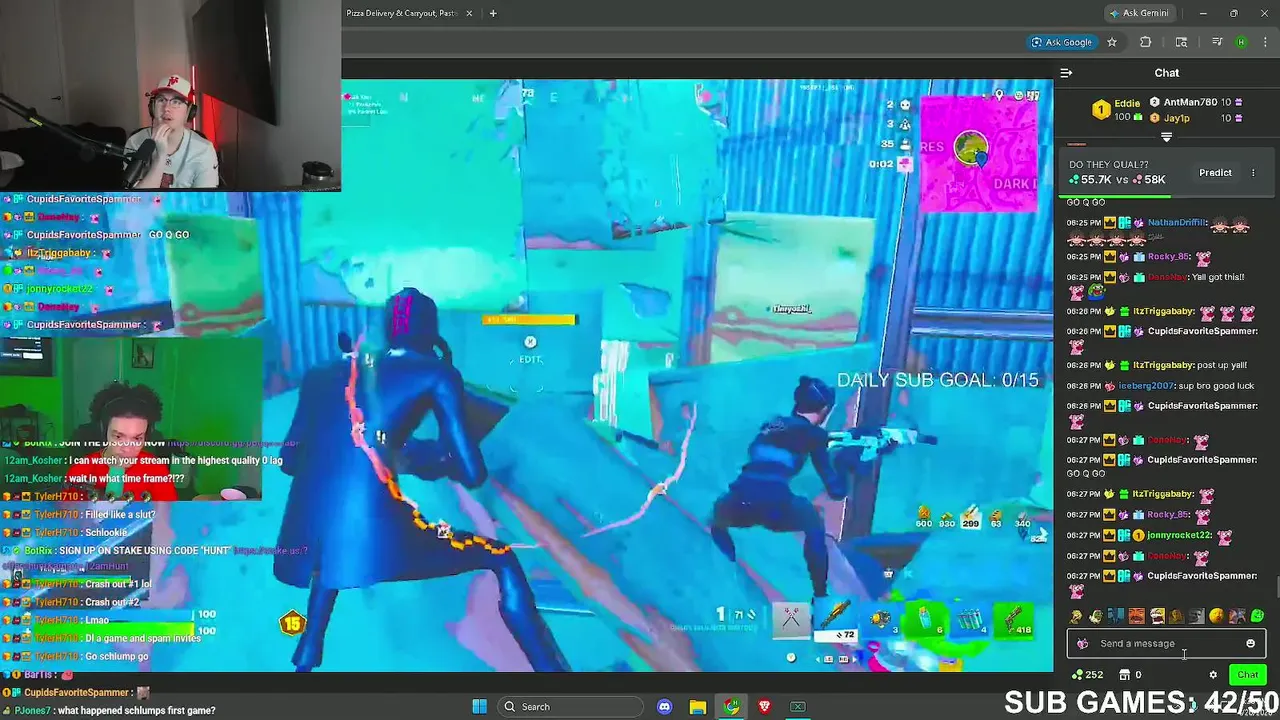The width and height of the screenshot is (1280, 720).
Task: Click the Chrome icon in the taskbar
Action: tap(732, 707)
